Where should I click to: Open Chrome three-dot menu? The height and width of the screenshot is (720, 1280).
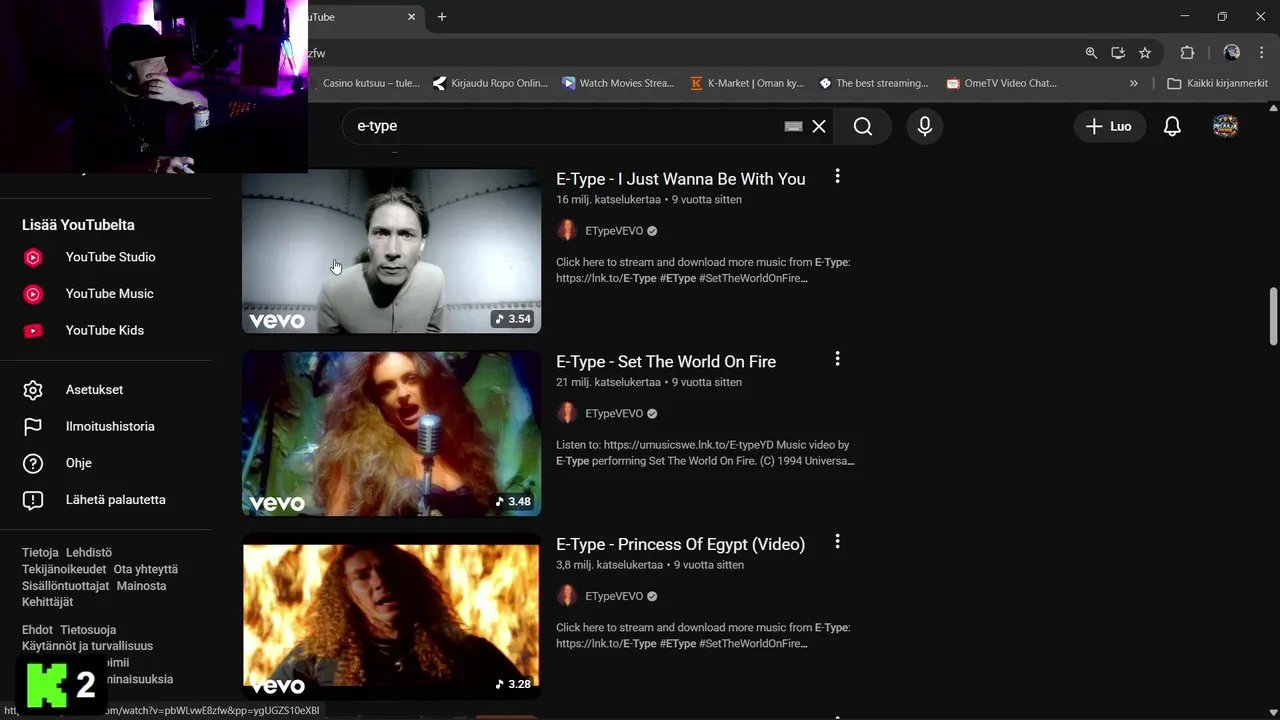[1262, 53]
